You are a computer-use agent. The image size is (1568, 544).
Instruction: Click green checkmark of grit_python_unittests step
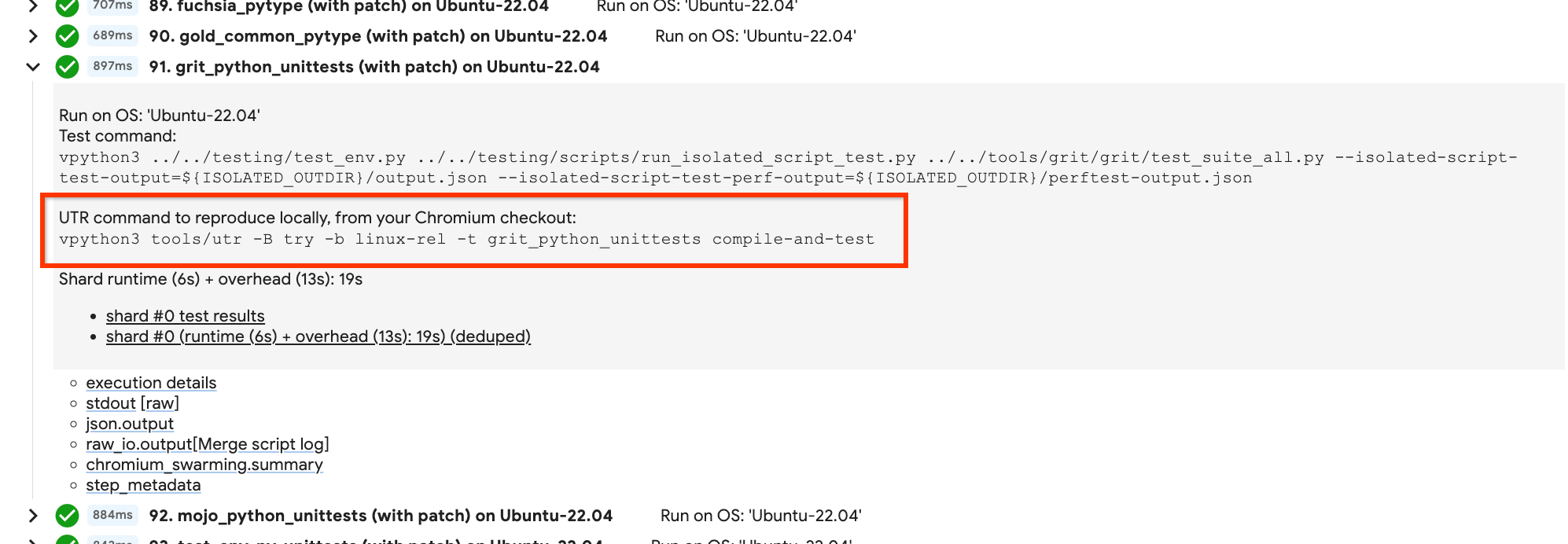click(68, 67)
